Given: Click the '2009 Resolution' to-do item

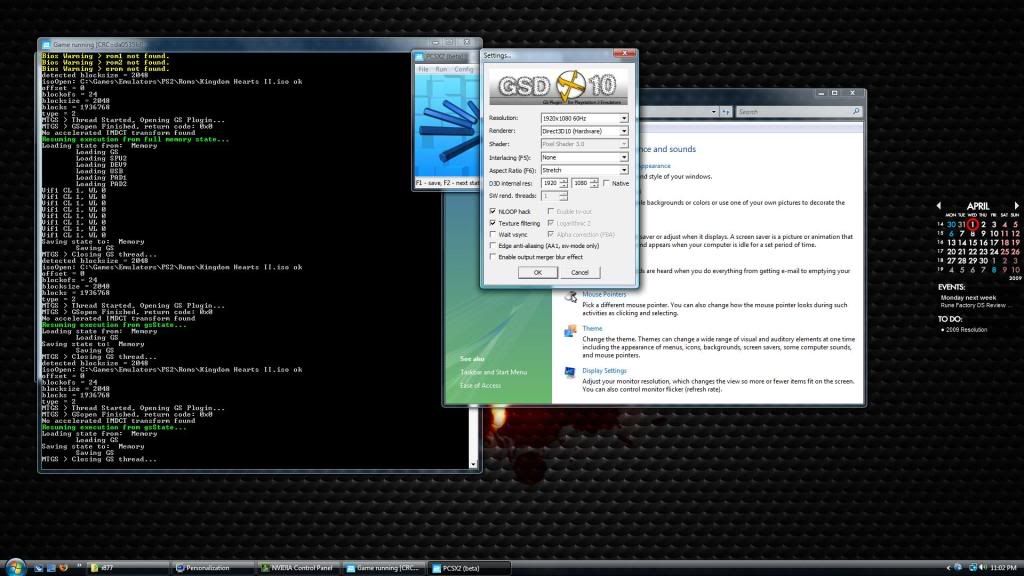Looking at the screenshot, I should [x=966, y=330].
